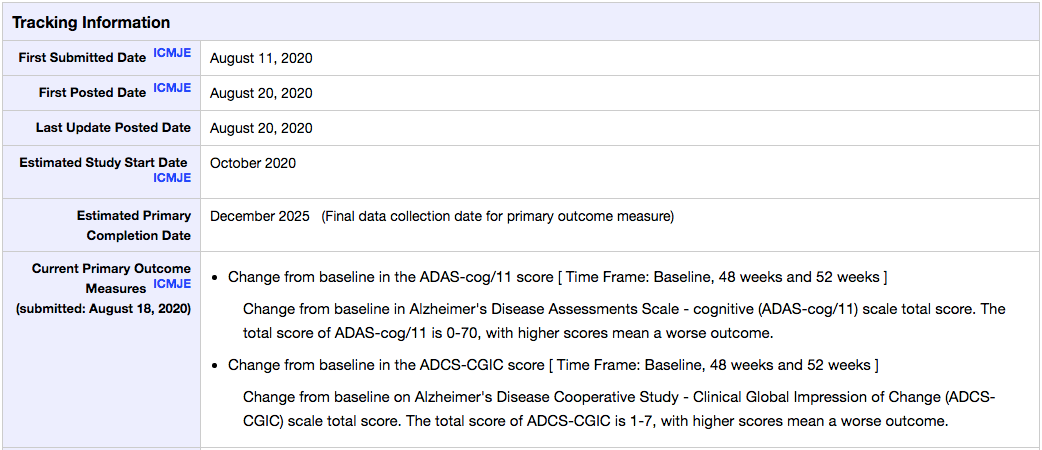
Task: Click the Current Primary Outcome Measures label
Action: click(x=111, y=279)
